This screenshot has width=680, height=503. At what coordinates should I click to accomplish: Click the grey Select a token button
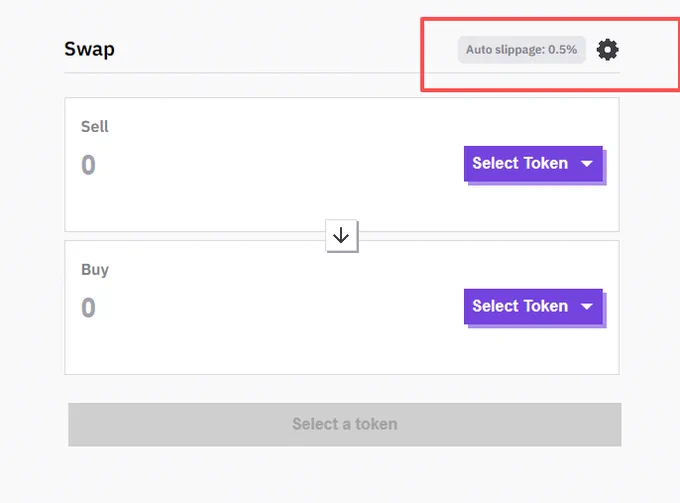tap(345, 425)
